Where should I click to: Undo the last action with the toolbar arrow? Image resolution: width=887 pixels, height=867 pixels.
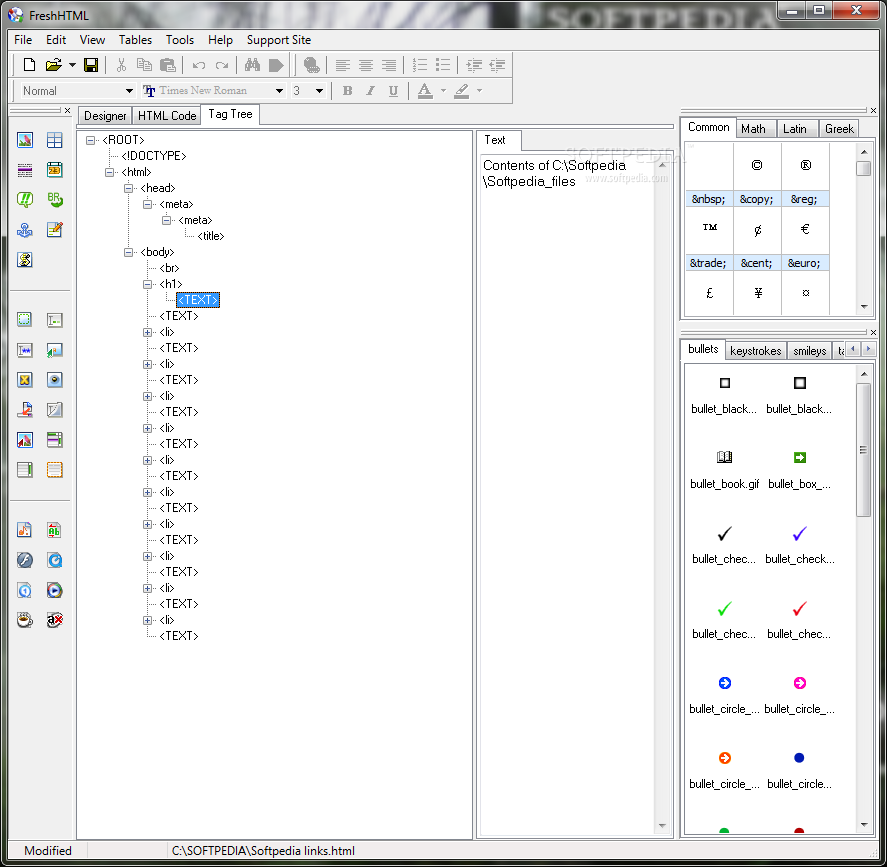199,65
